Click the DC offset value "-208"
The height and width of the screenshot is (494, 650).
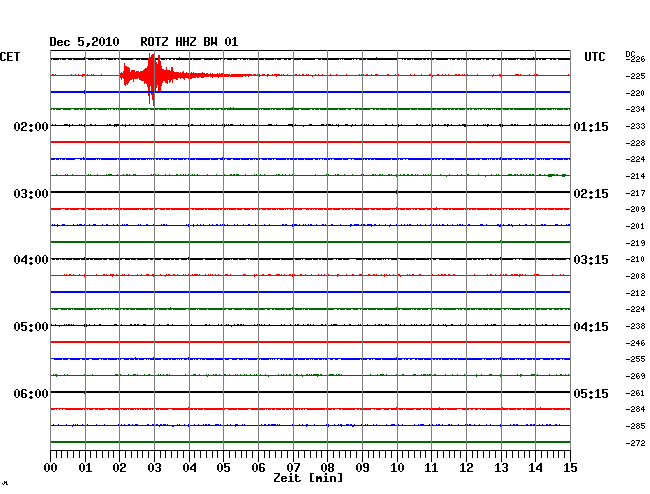point(635,276)
